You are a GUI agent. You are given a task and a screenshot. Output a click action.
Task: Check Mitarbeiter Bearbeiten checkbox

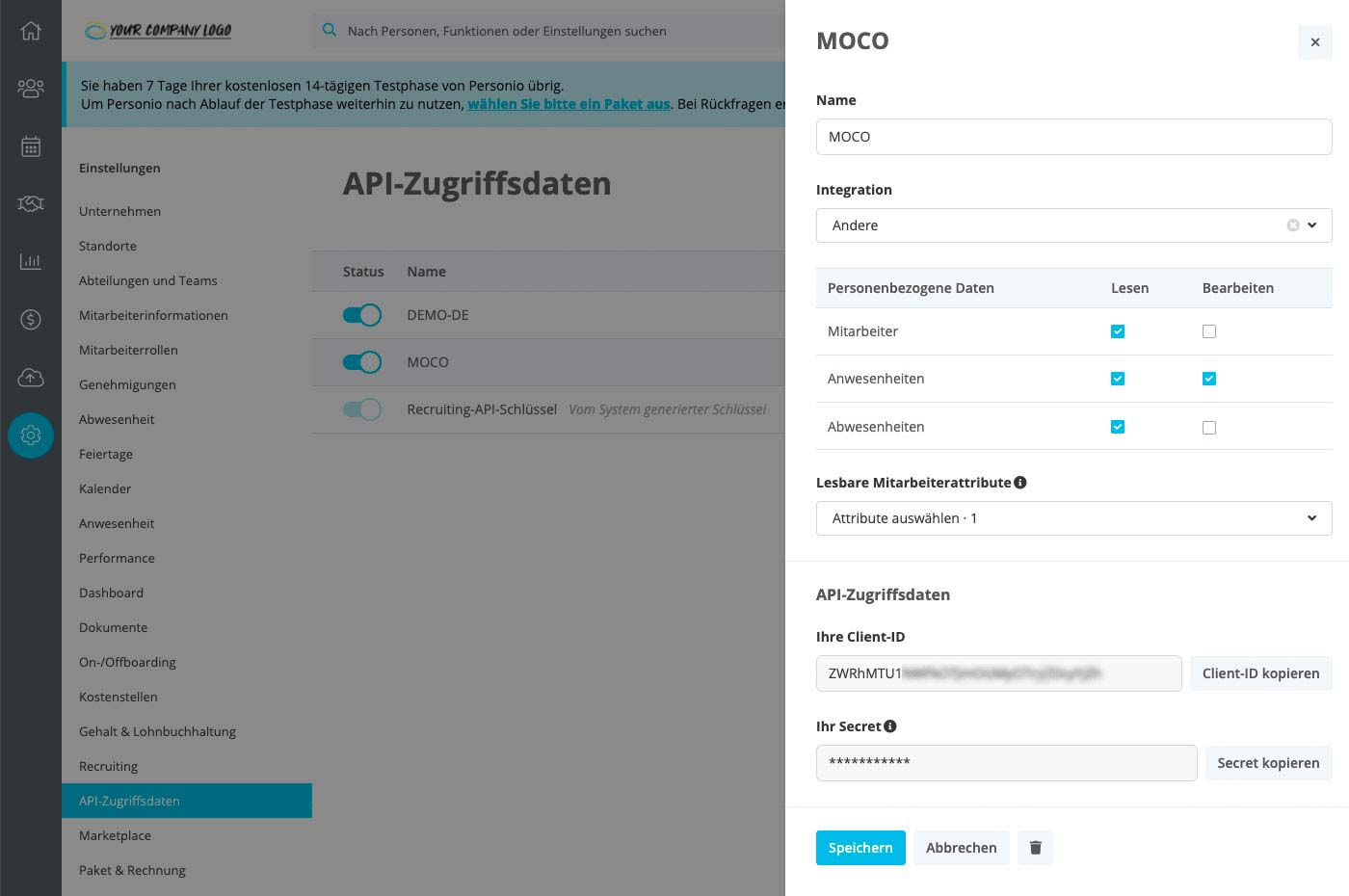(1209, 331)
